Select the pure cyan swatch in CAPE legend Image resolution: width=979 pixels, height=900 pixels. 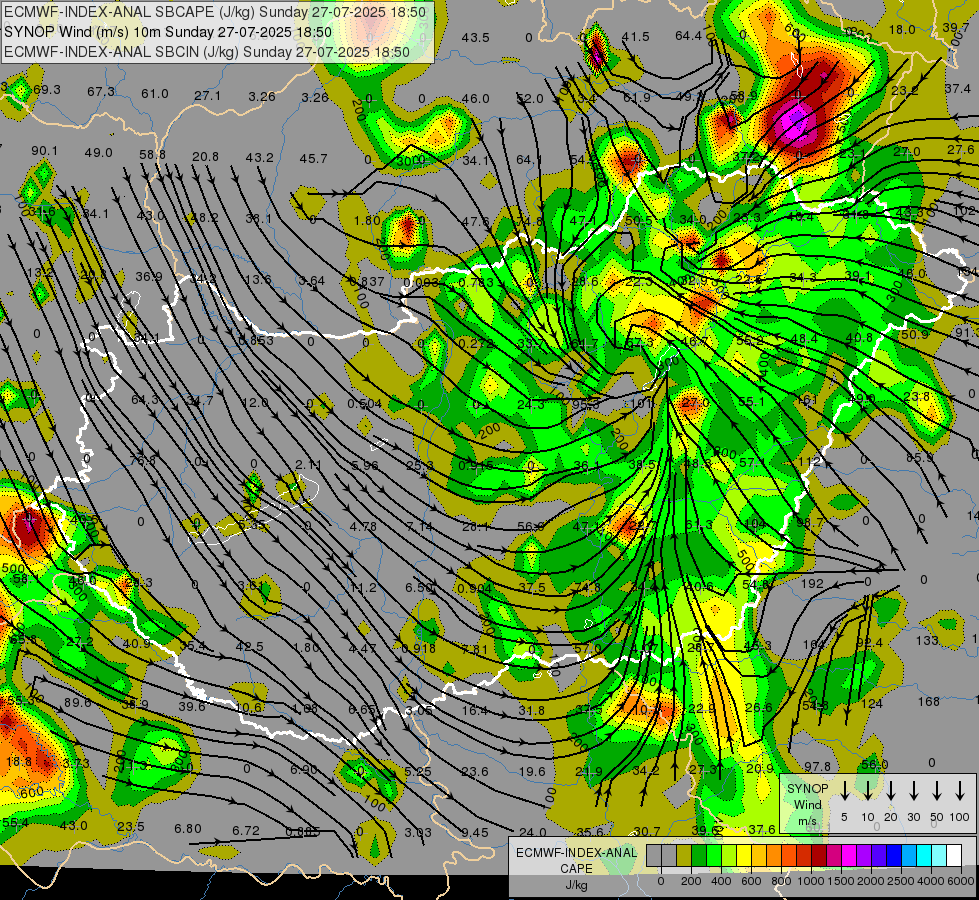coord(924,856)
